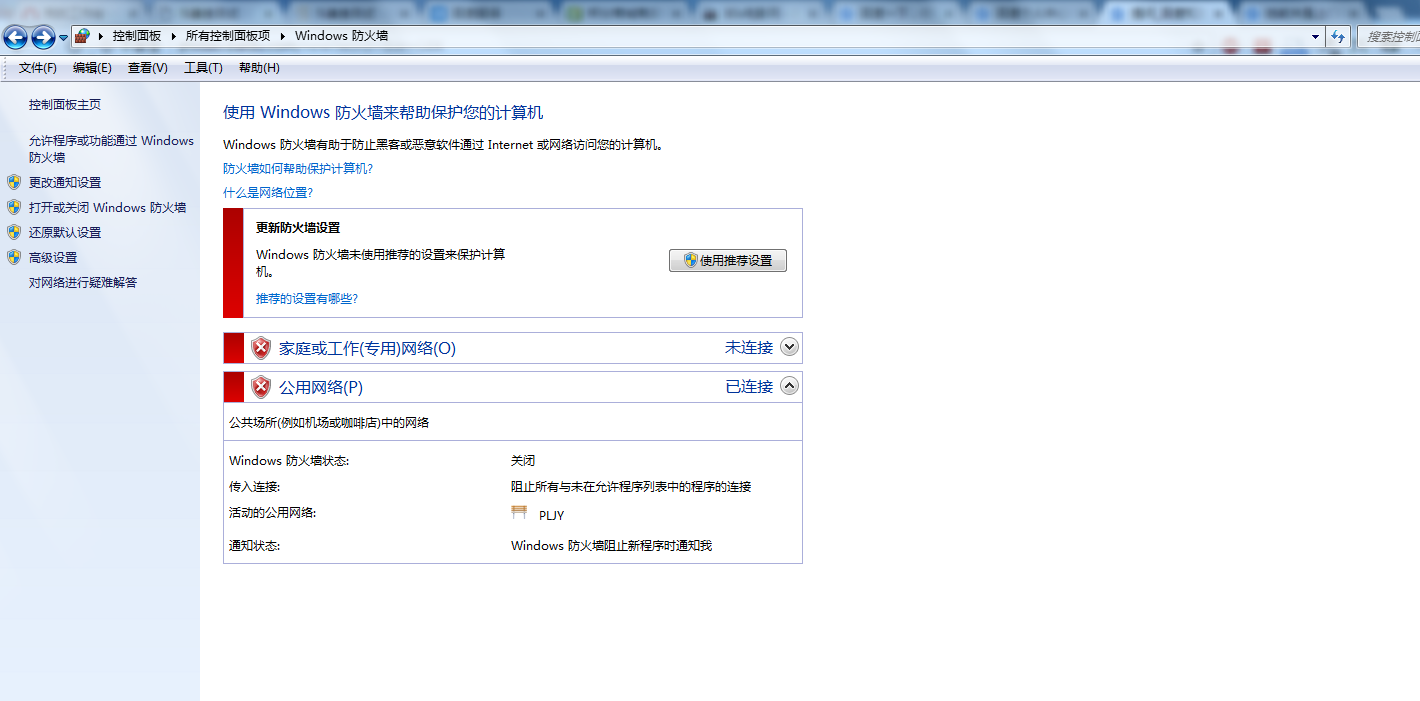The height and width of the screenshot is (701, 1420).
Task: Click the 使用推荐设置 button
Action: 728,260
